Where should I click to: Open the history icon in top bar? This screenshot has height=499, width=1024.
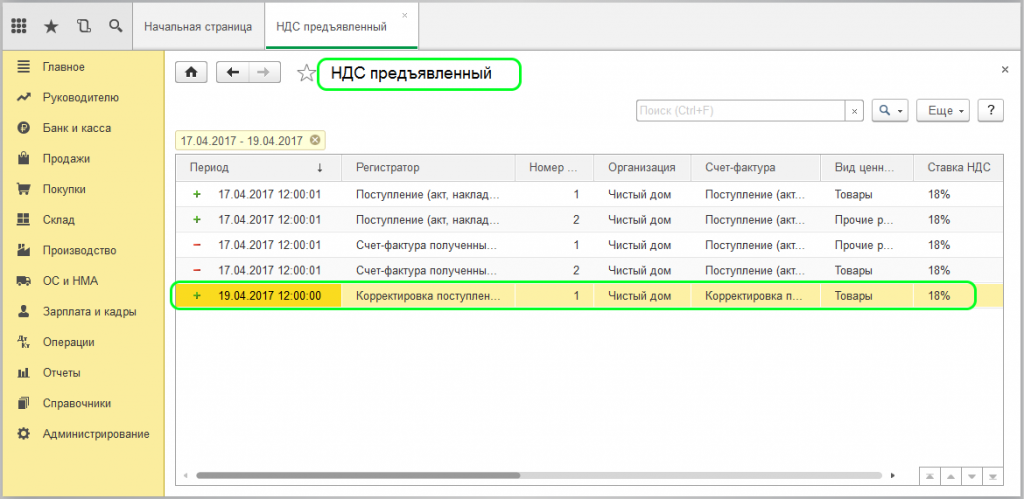(x=83, y=26)
